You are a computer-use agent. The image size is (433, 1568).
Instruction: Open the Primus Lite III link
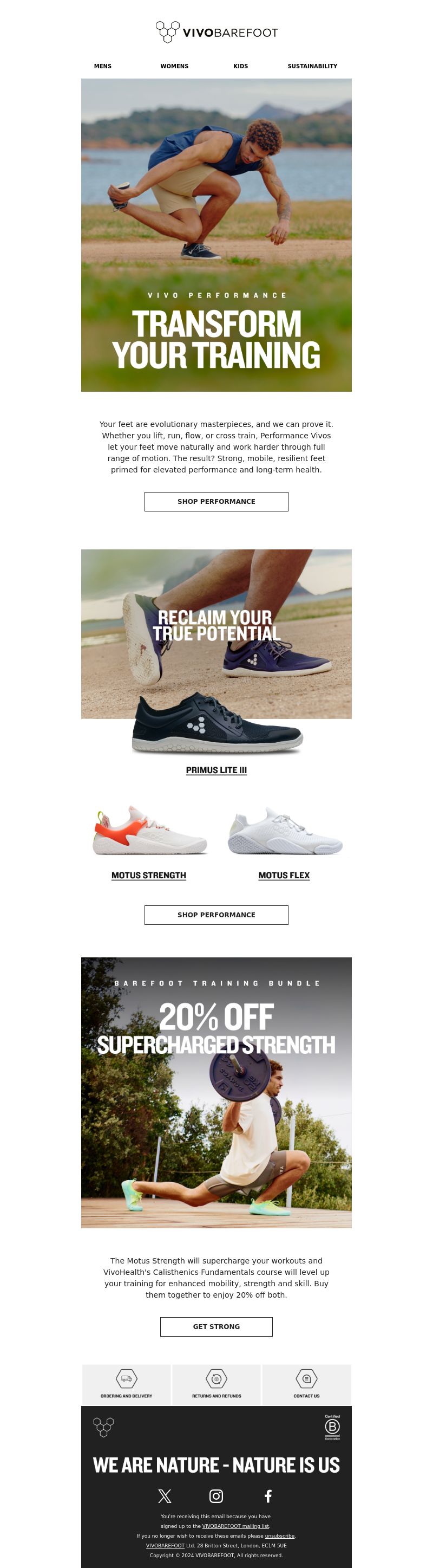coord(216,770)
